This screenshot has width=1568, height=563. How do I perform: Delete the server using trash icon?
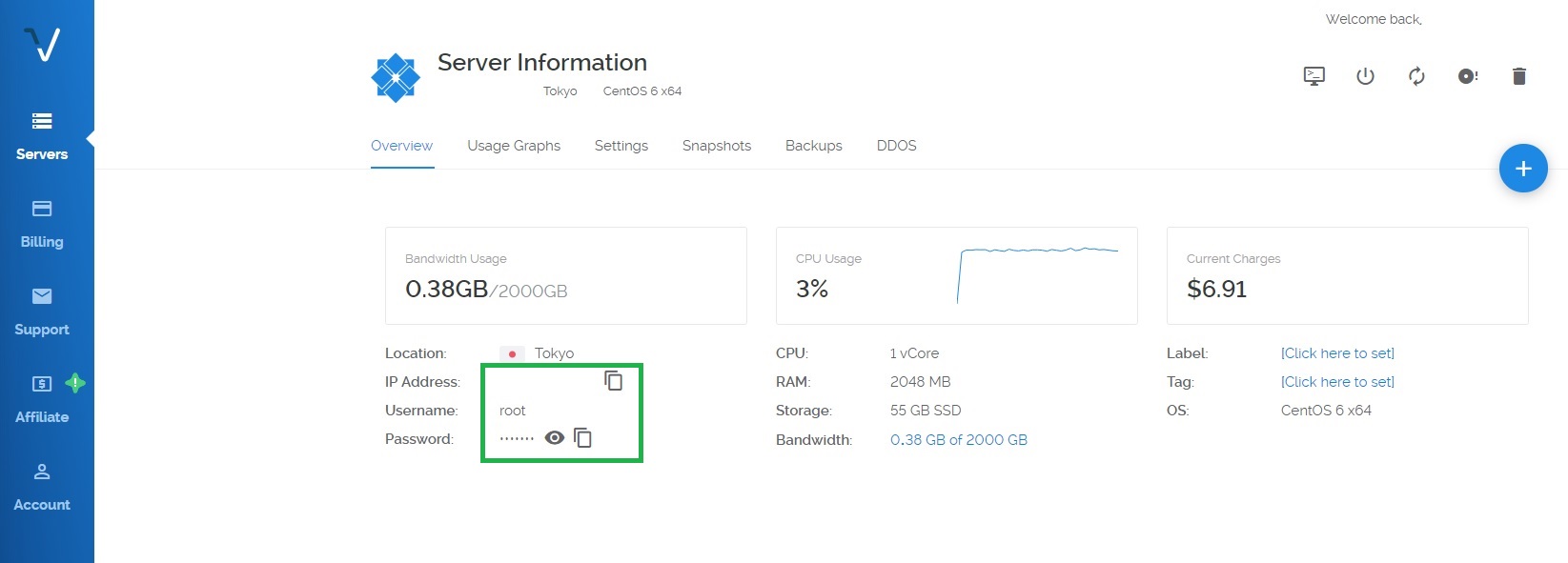(x=1519, y=76)
